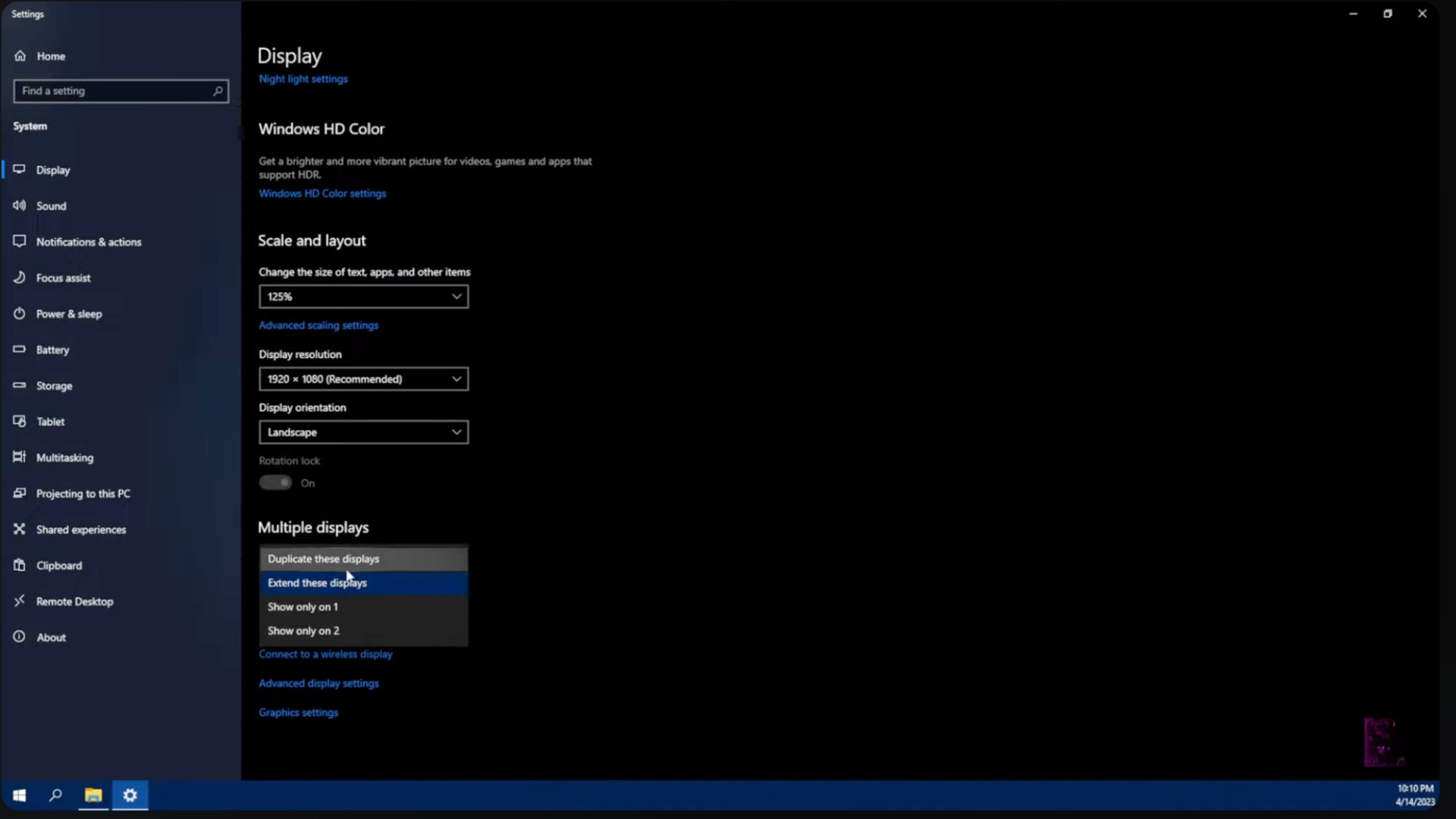This screenshot has height=819, width=1456.
Task: Open the display scaling percentage dropdown
Action: (x=363, y=297)
